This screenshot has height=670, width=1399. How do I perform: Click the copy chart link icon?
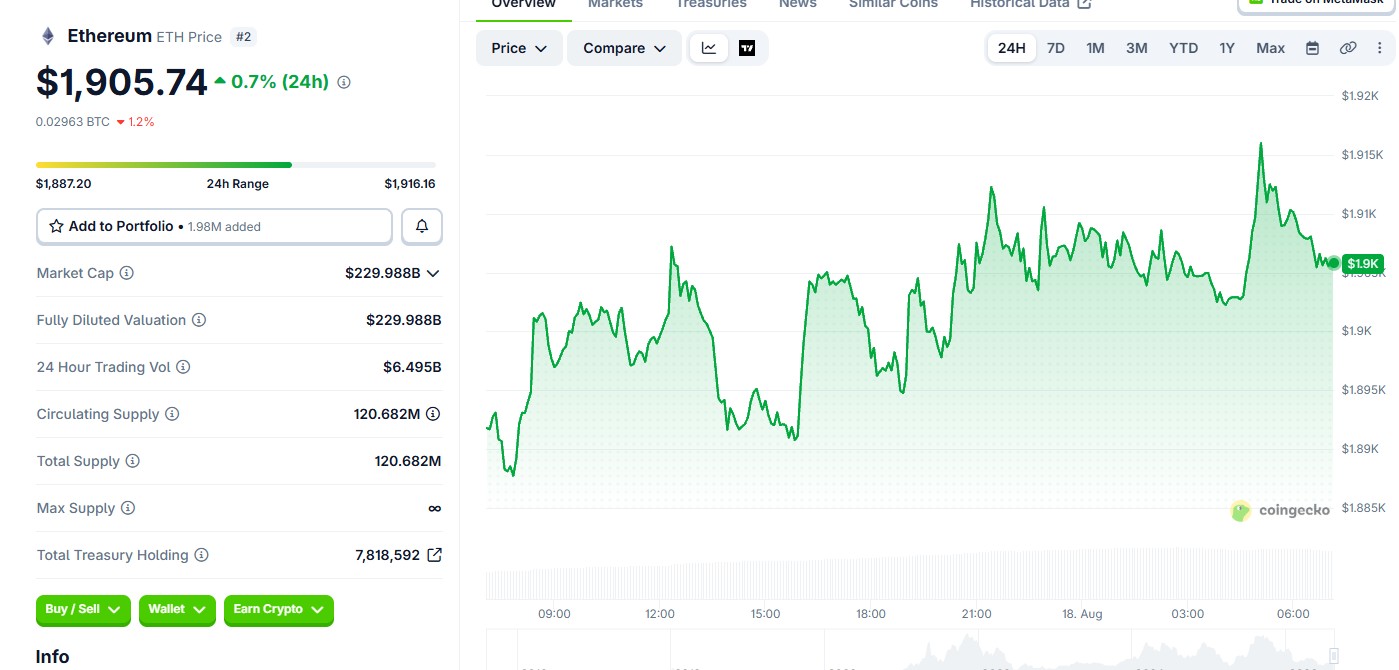tap(1348, 48)
